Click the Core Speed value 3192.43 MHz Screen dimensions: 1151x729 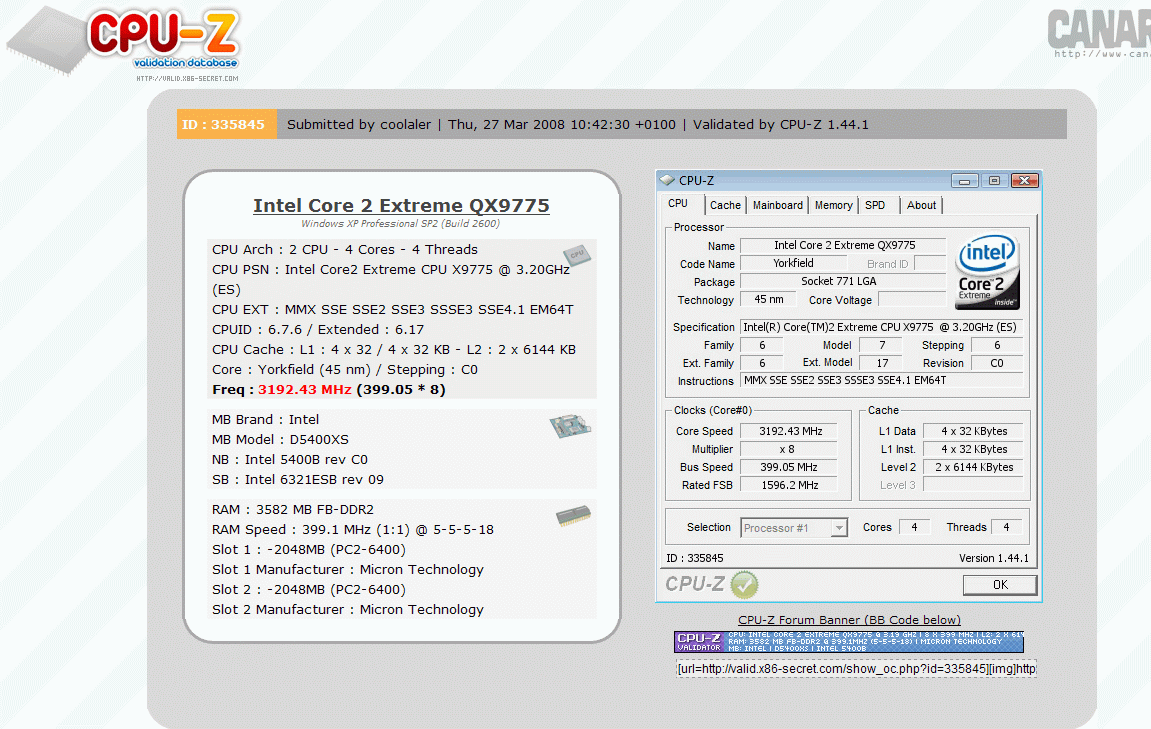790,431
